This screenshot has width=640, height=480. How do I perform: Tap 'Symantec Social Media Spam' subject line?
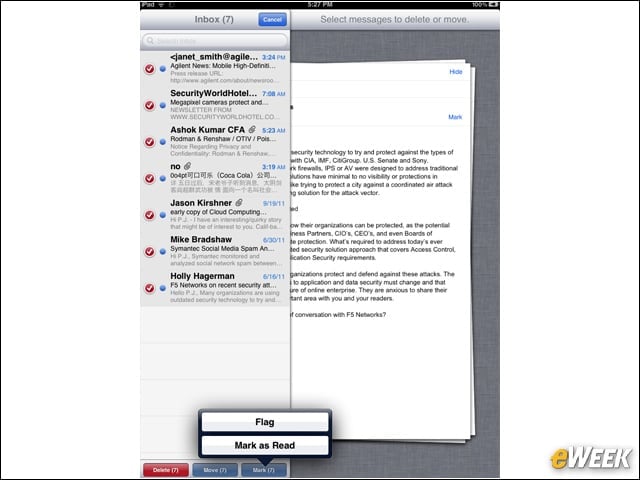[222, 249]
